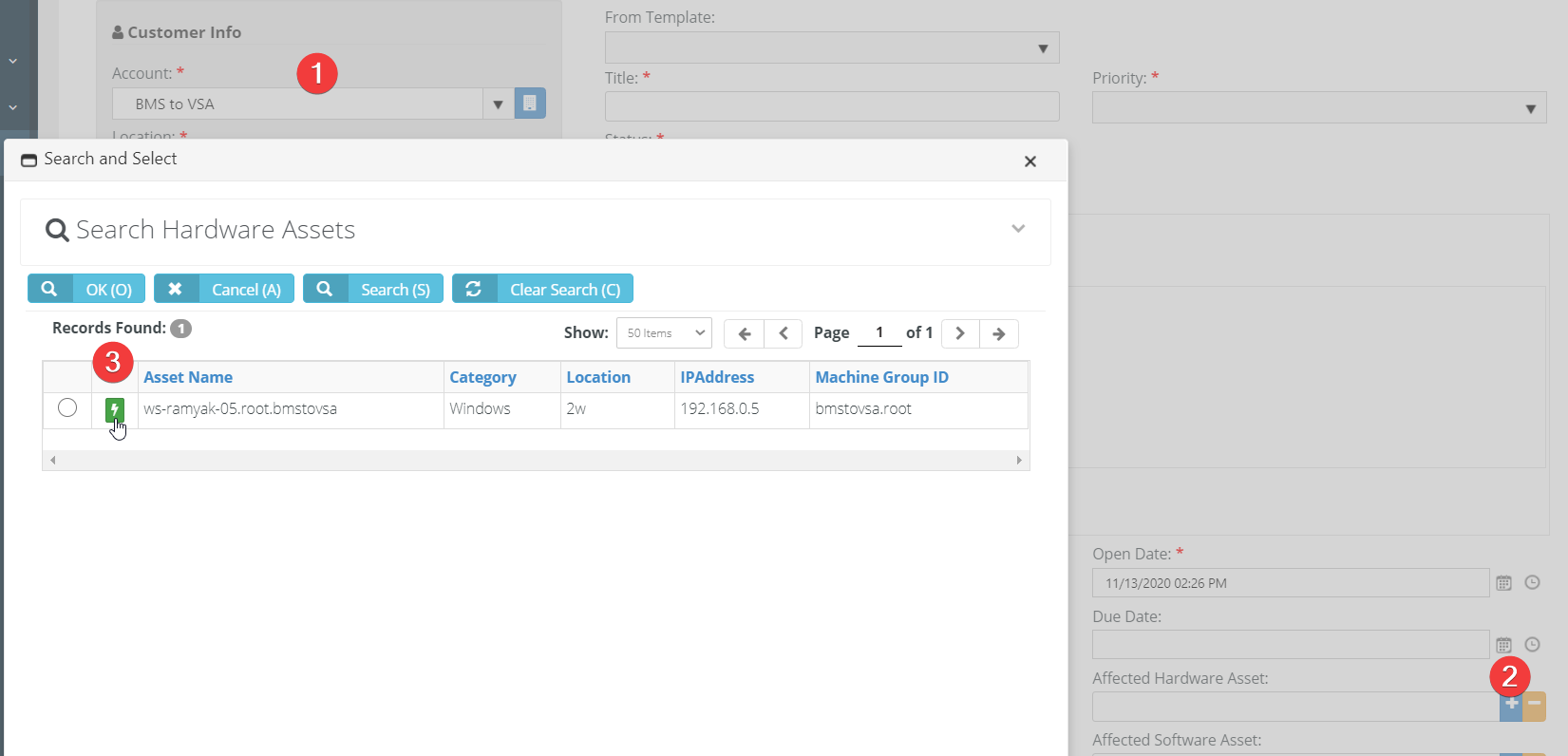
Task: Click the Title input field
Action: pyautogui.click(x=832, y=106)
